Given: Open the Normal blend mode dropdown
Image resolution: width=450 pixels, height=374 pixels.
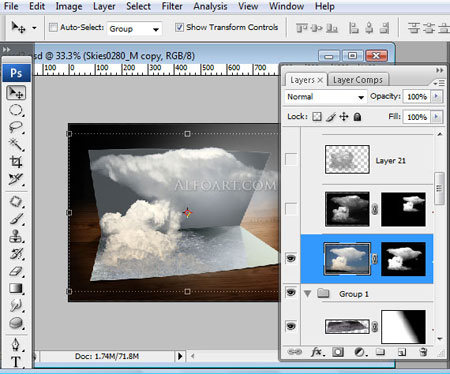Looking at the screenshot, I should click(x=326, y=97).
